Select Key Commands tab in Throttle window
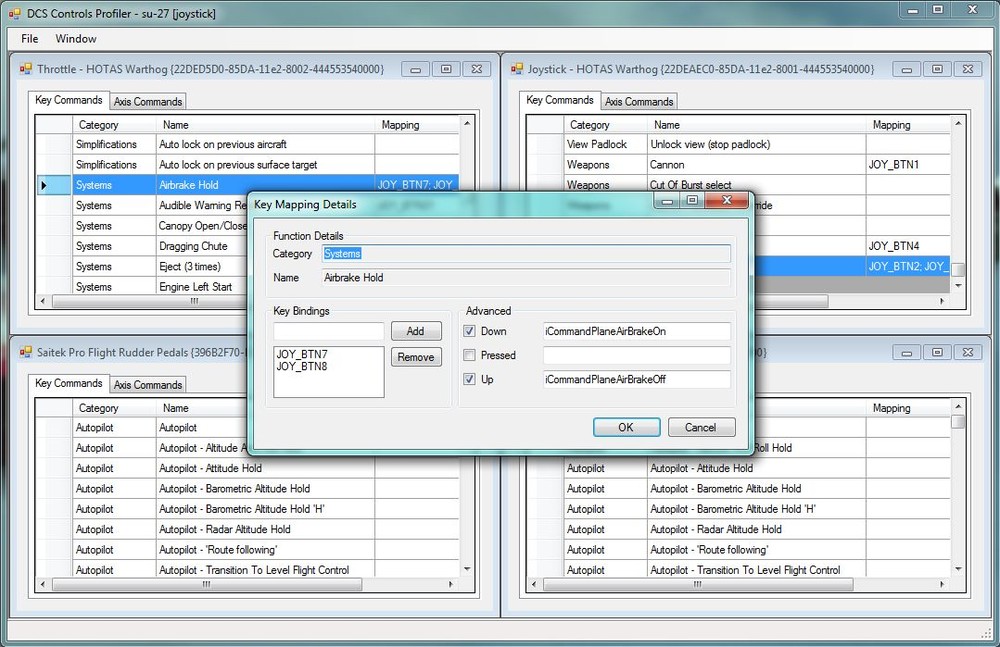 [69, 100]
